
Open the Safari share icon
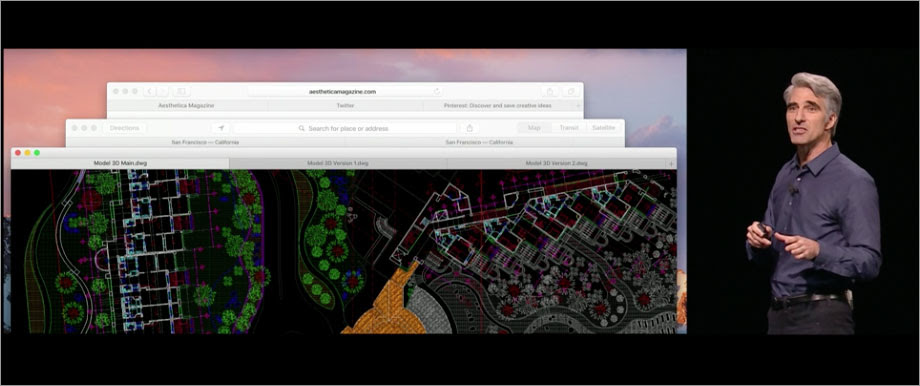click(550, 92)
